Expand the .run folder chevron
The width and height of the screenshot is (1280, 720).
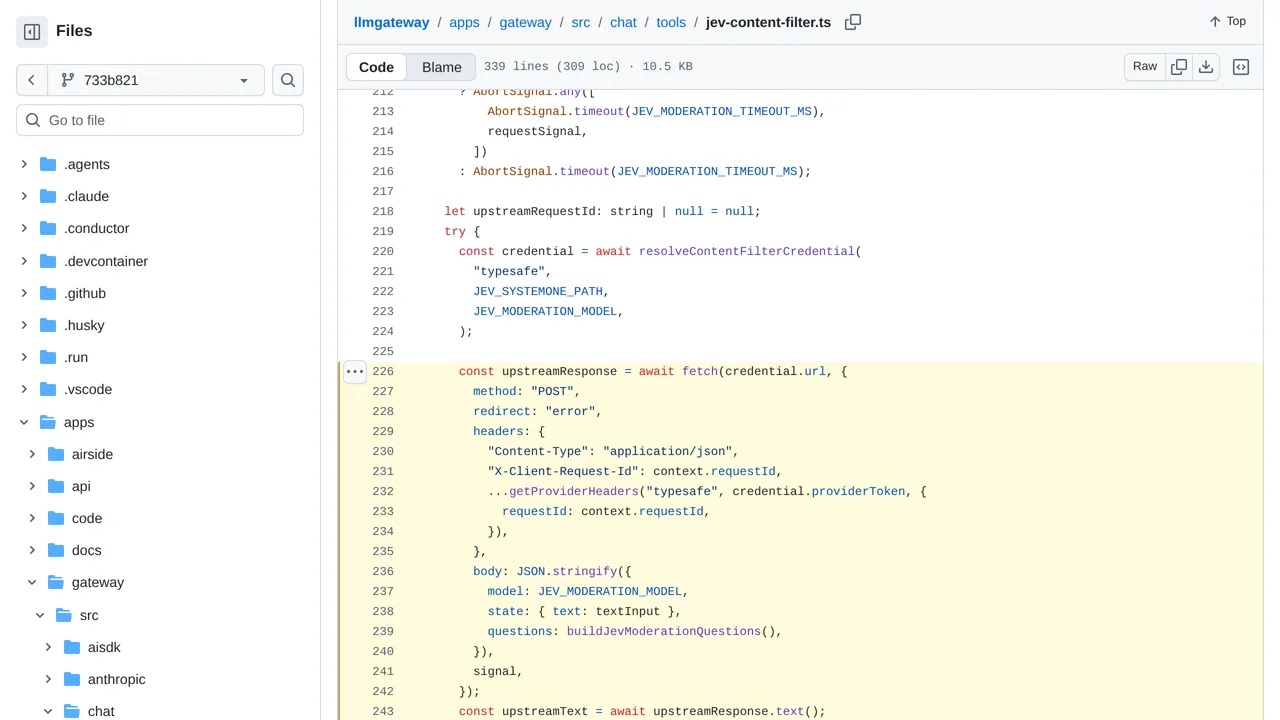pyautogui.click(x=24, y=357)
